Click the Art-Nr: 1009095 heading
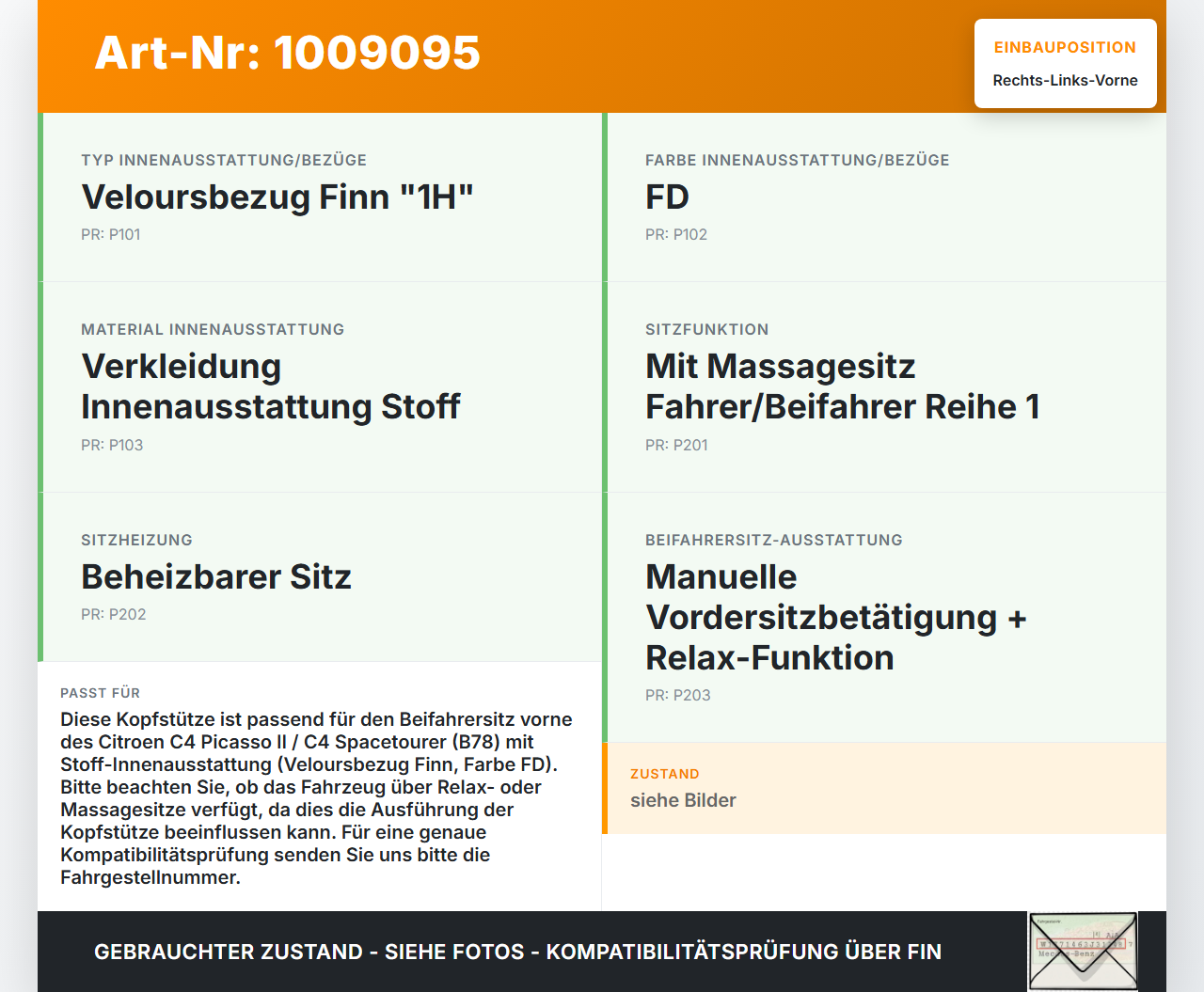Viewport: 1204px width, 992px height. (x=288, y=53)
